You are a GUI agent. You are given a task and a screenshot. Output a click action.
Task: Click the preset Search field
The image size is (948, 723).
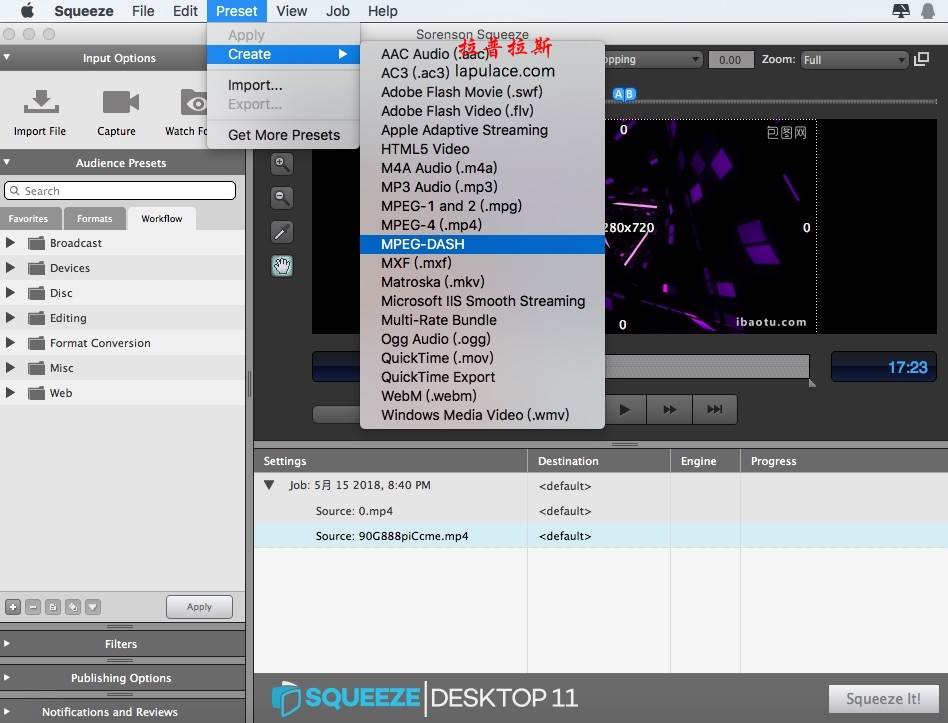(x=120, y=191)
